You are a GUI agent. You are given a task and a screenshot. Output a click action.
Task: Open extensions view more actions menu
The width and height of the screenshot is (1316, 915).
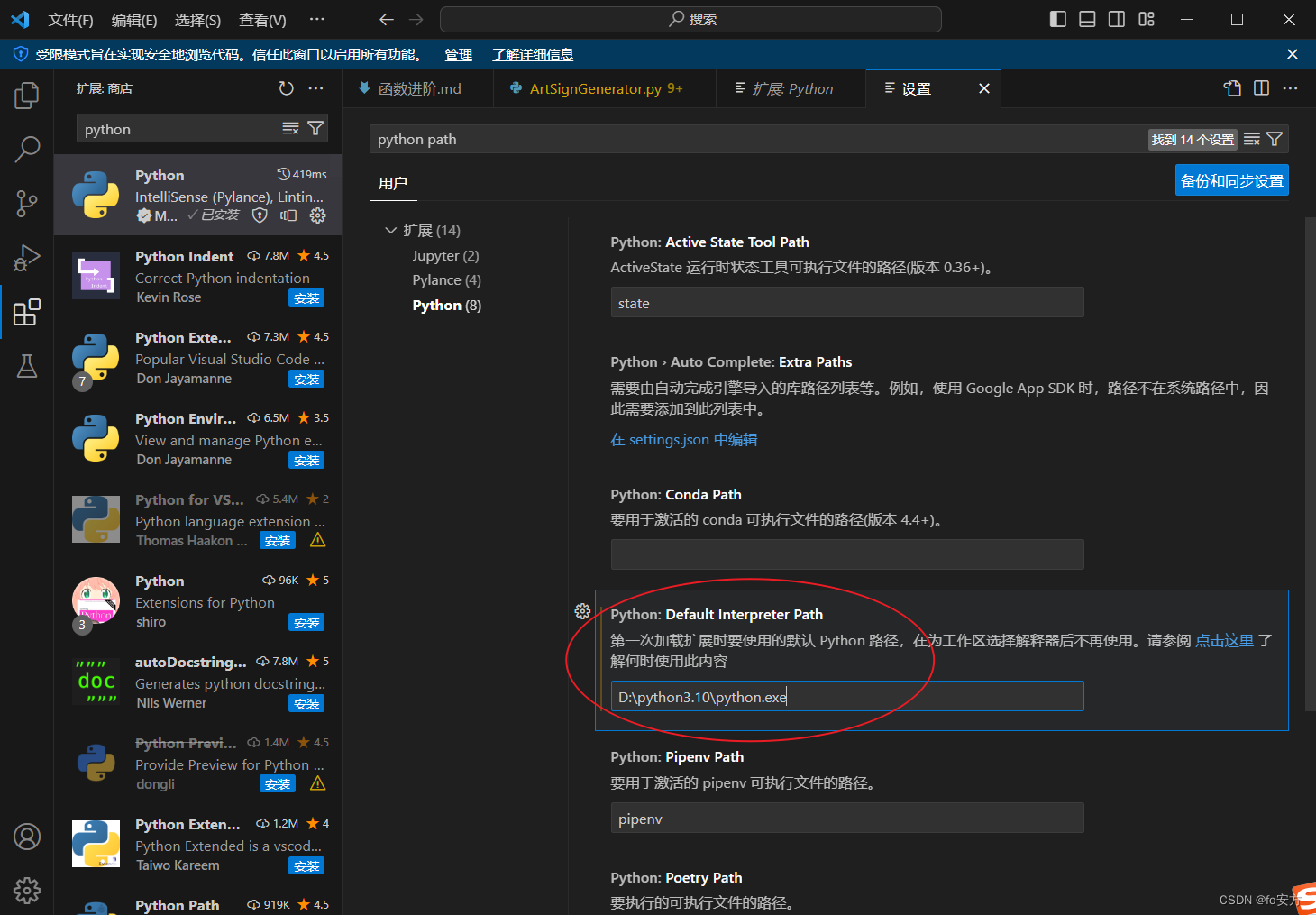[x=315, y=88]
